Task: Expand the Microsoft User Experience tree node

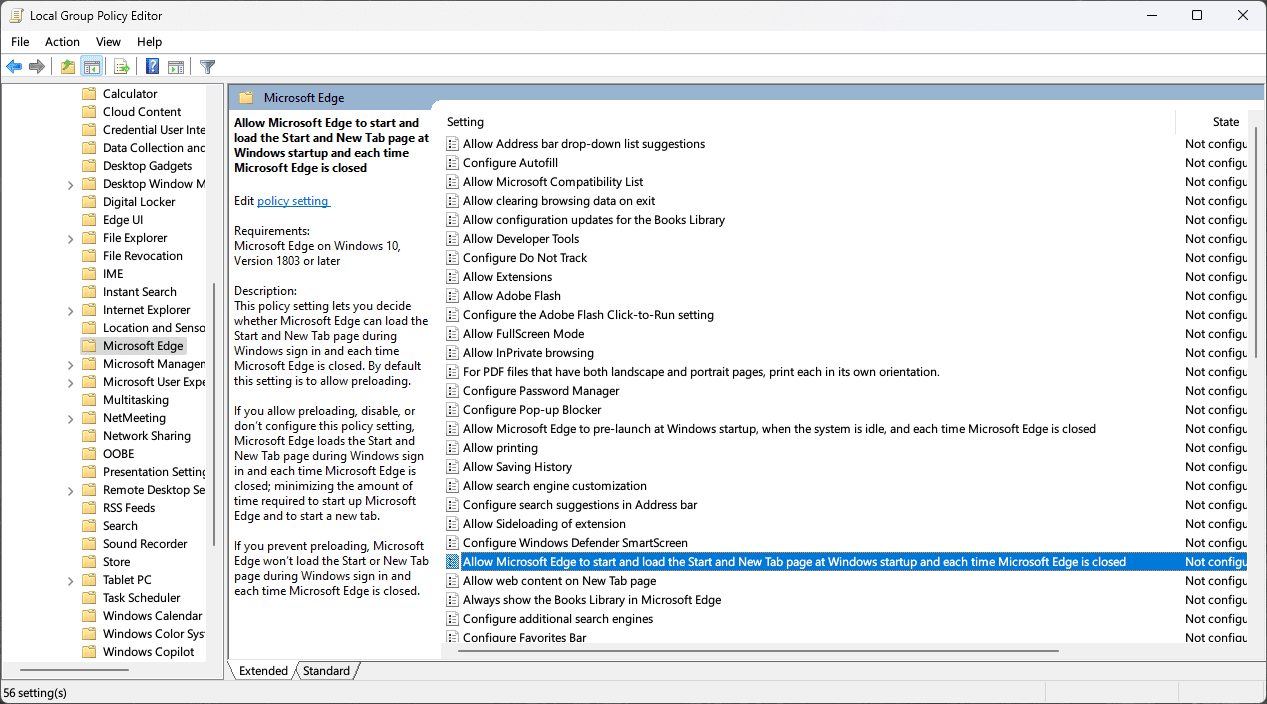Action: (x=70, y=382)
